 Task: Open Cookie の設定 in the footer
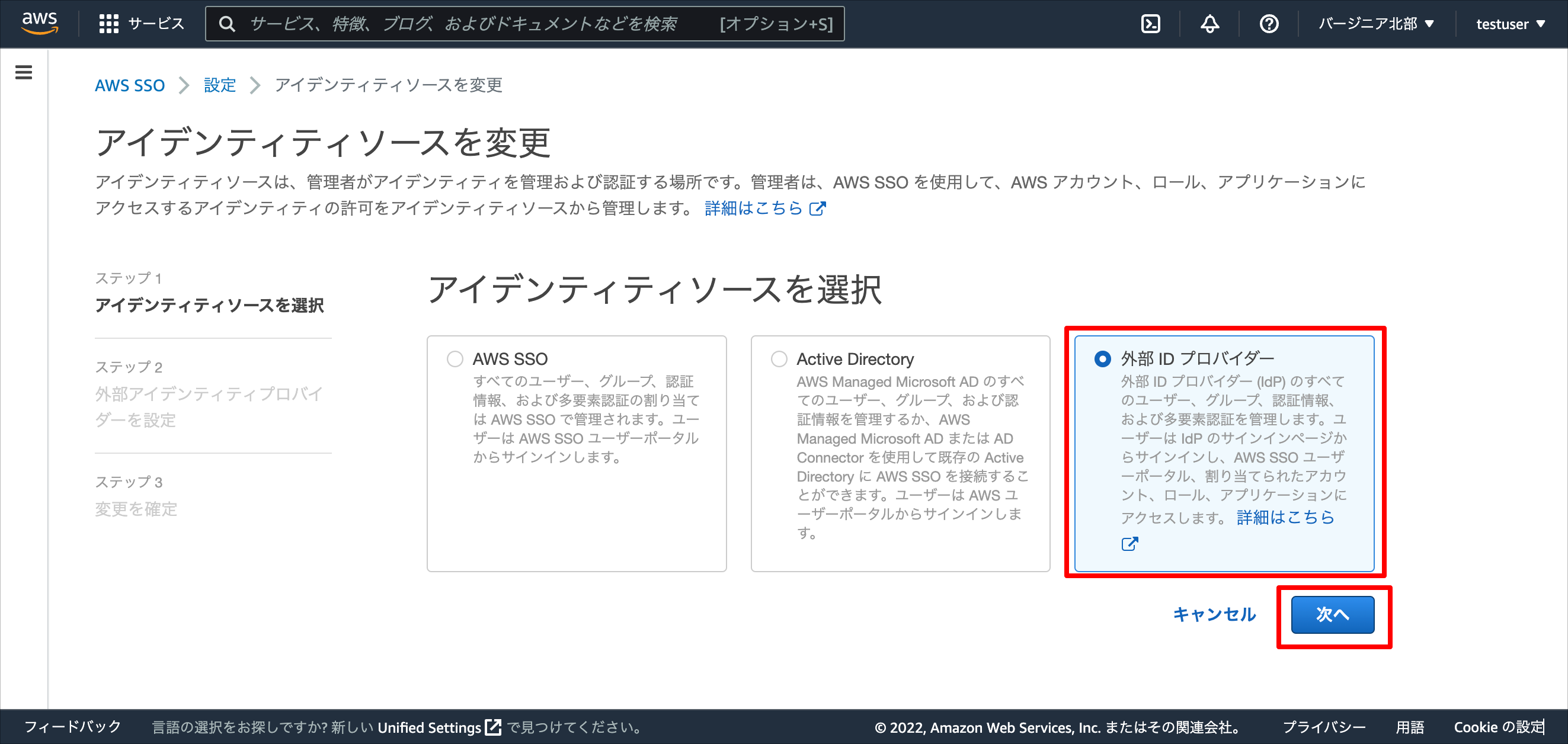[1499, 727]
